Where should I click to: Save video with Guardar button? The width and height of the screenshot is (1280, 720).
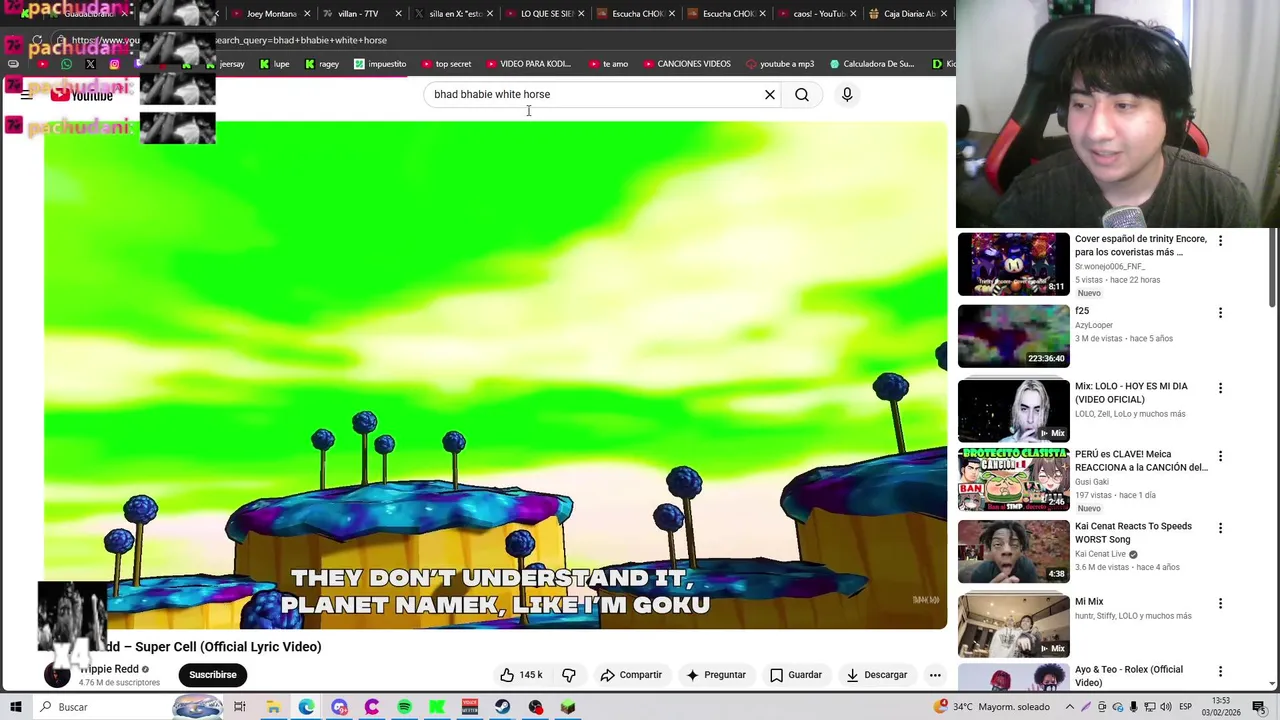tap(795, 675)
